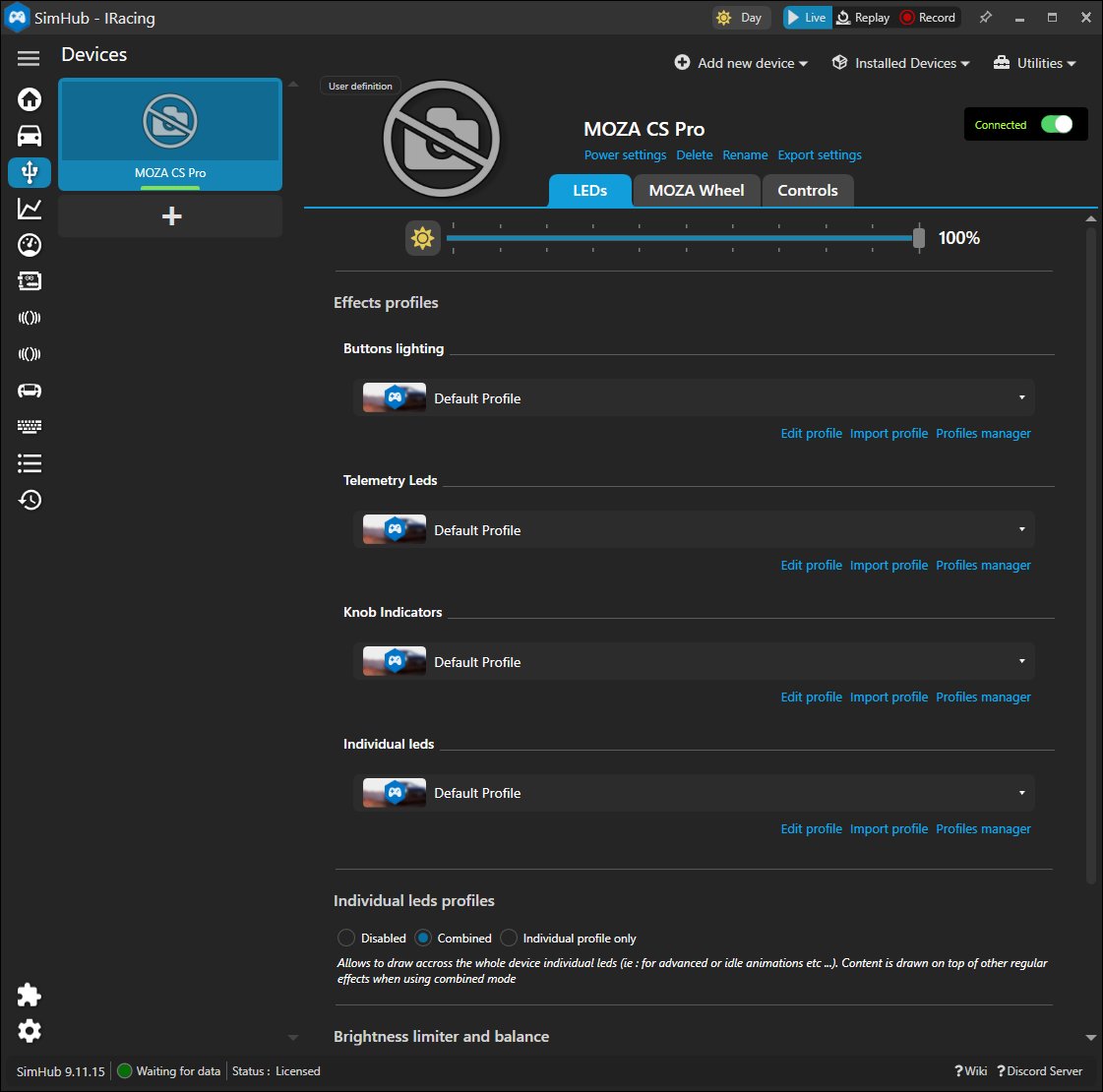1103x1092 pixels.
Task: Go to the Home sidebar icon
Action: (29, 99)
